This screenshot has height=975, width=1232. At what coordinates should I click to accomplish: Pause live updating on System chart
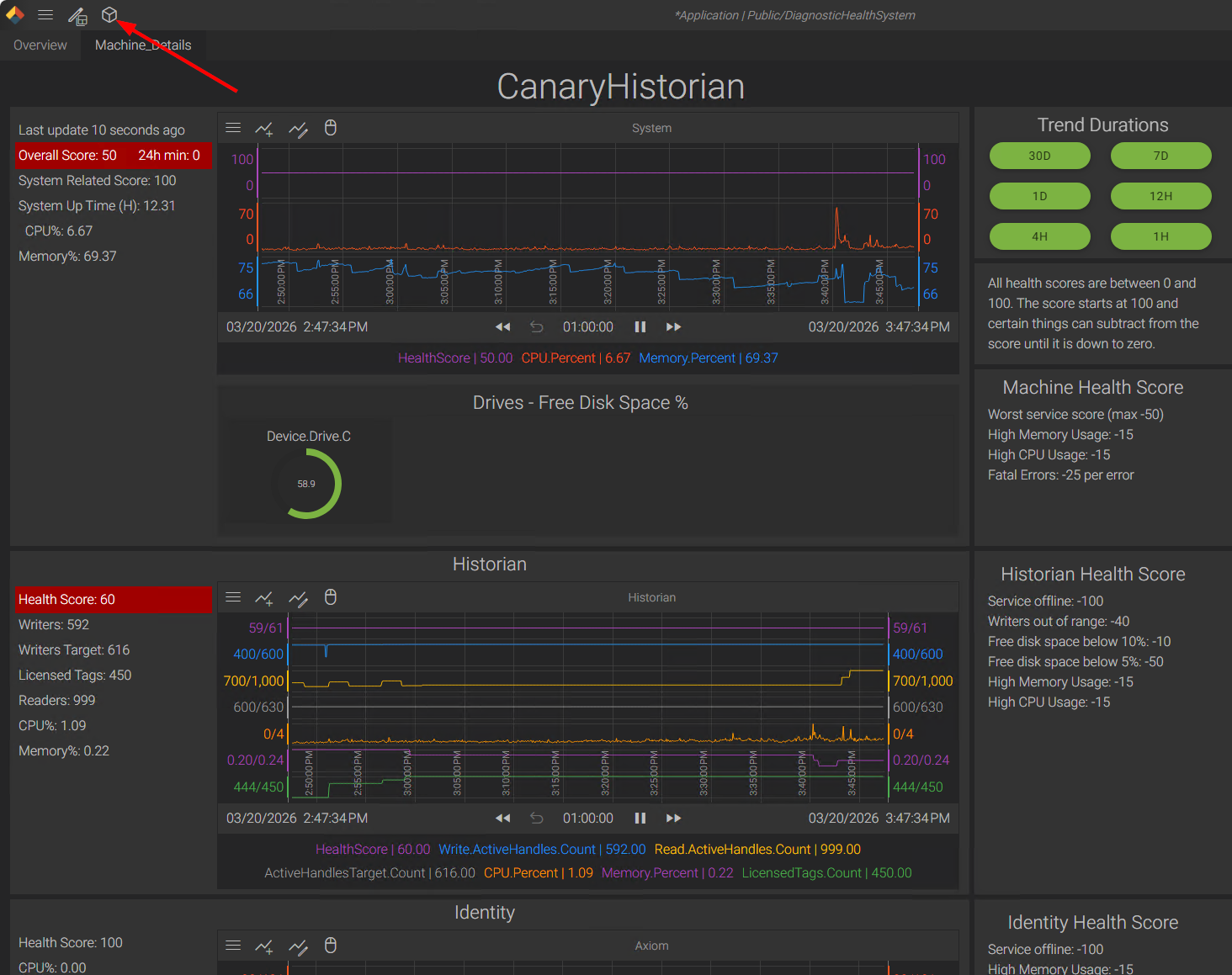pos(640,327)
